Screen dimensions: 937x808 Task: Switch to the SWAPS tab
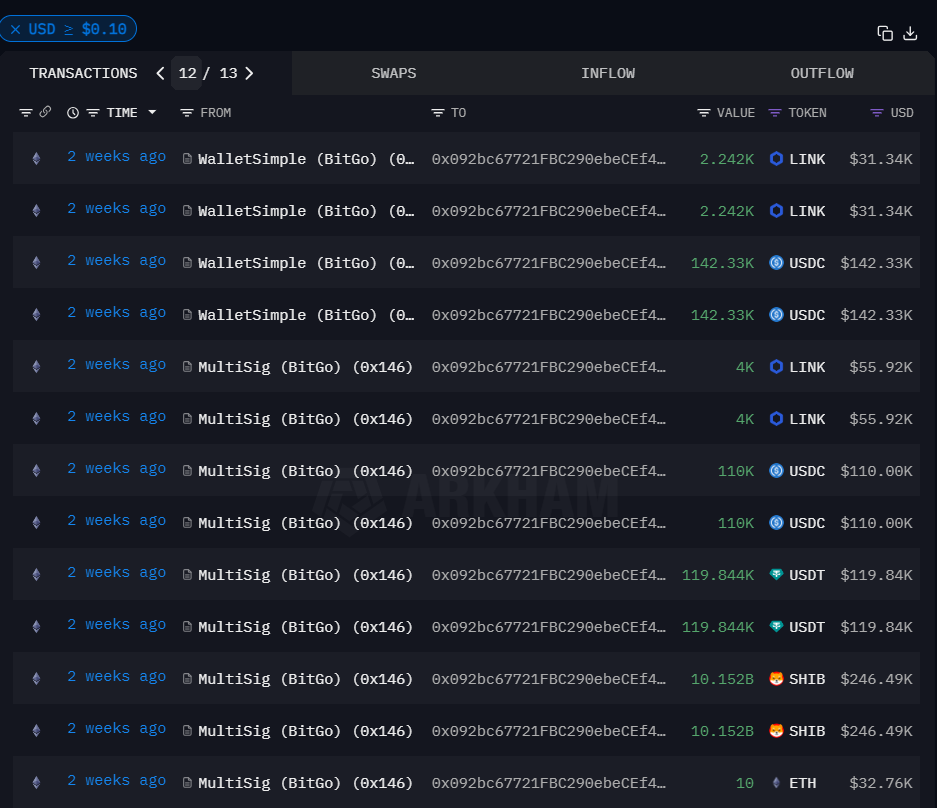[x=393, y=72]
